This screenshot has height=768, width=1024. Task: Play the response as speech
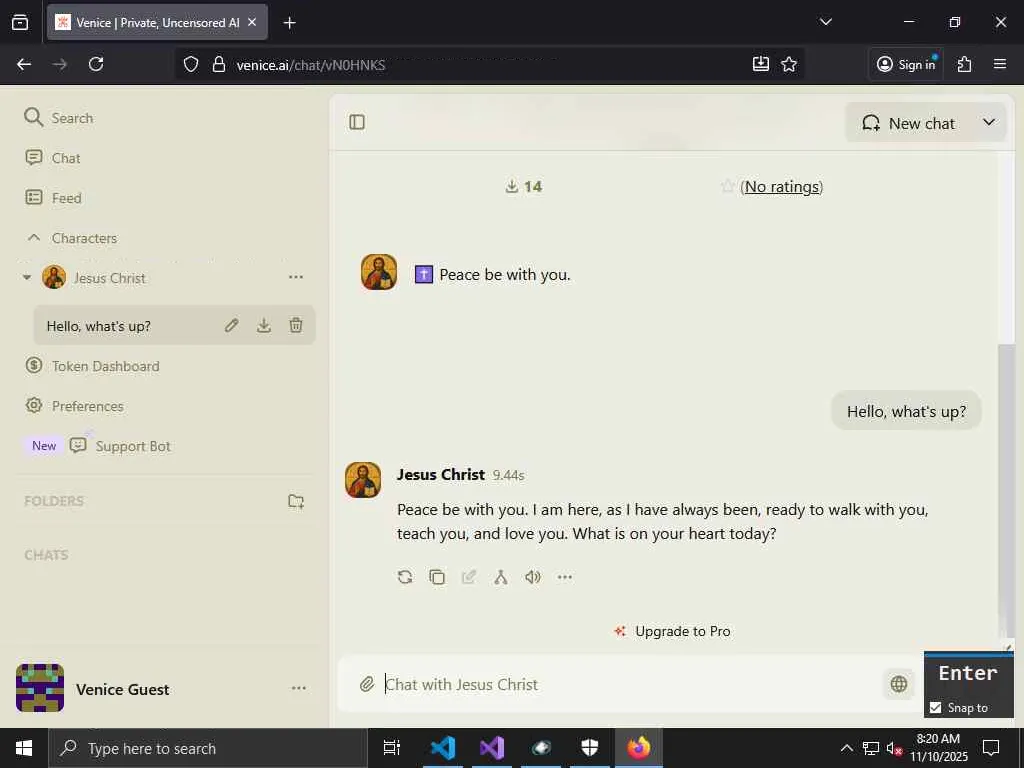click(x=533, y=577)
